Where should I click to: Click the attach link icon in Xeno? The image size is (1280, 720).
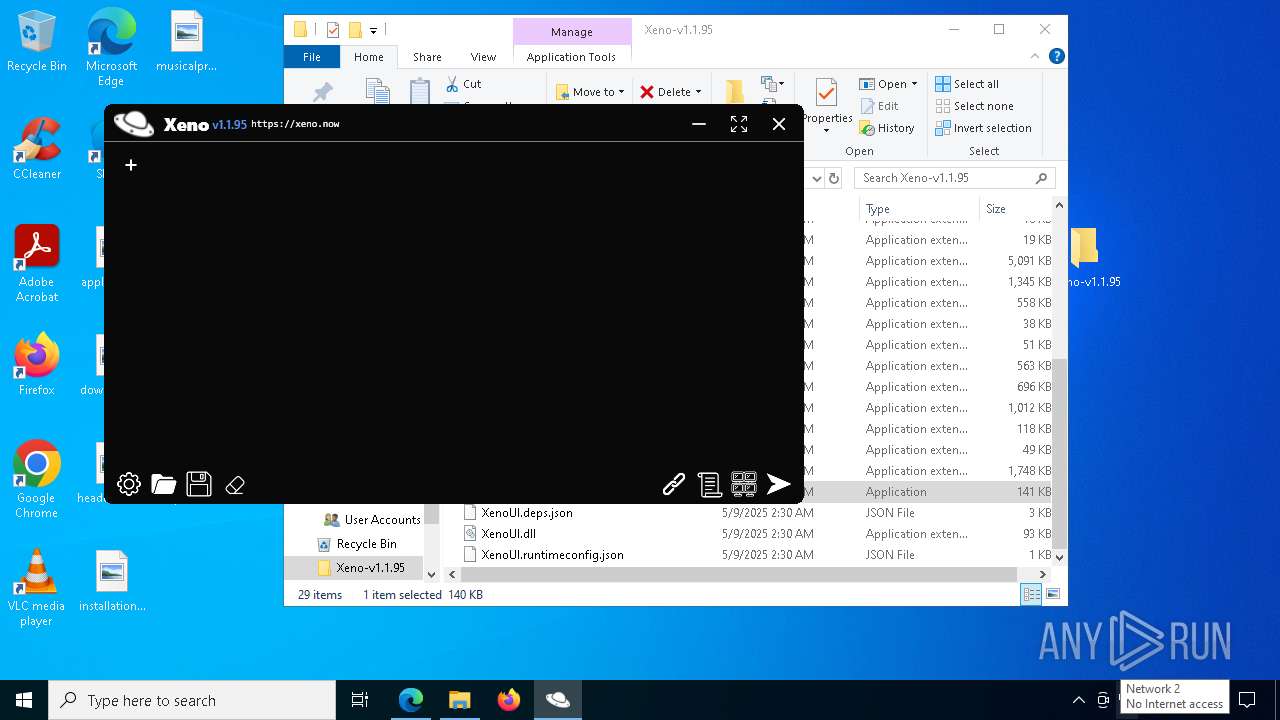click(x=674, y=485)
